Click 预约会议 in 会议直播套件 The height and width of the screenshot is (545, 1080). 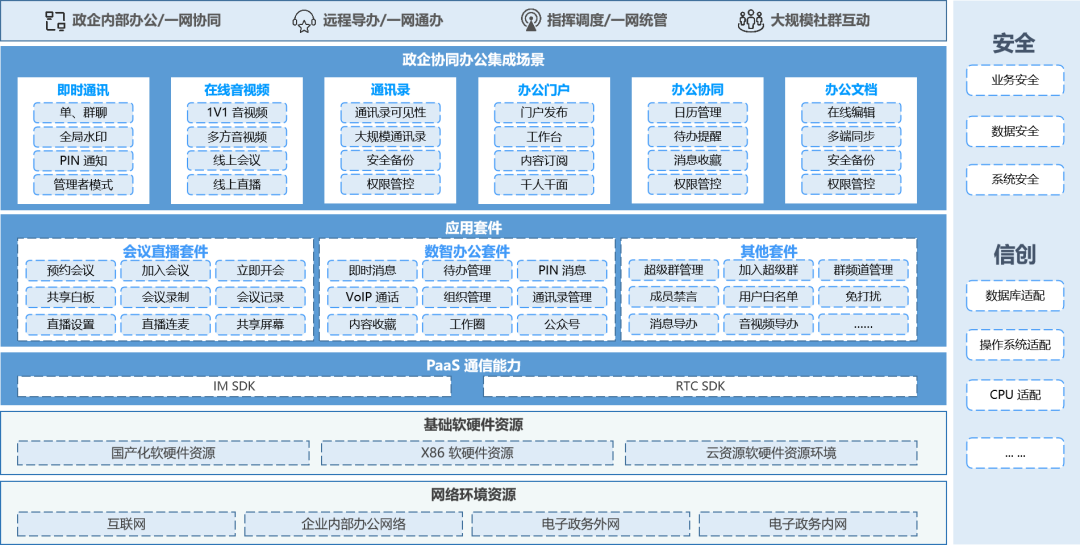70,271
